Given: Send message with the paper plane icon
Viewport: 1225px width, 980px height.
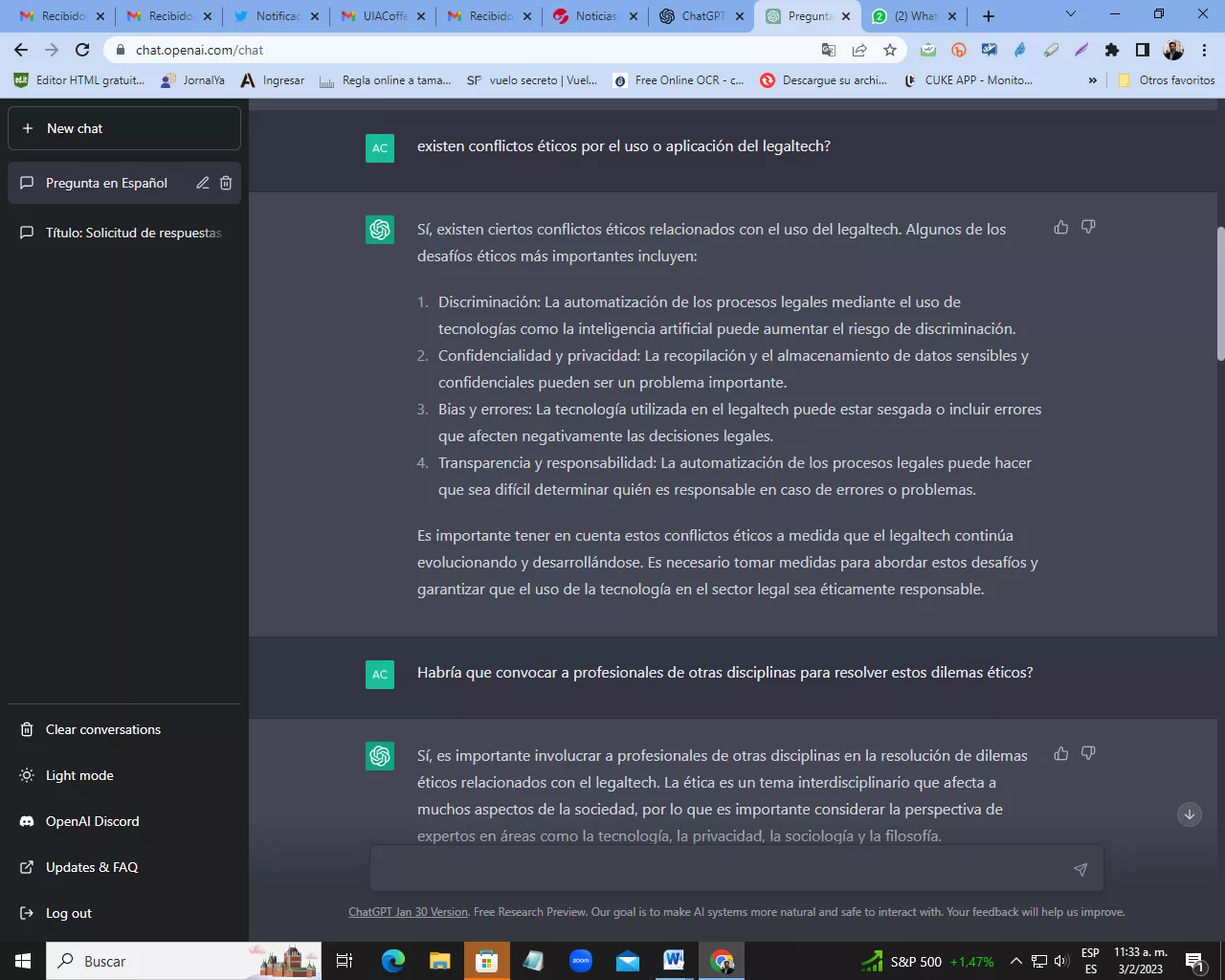Looking at the screenshot, I should (1080, 869).
